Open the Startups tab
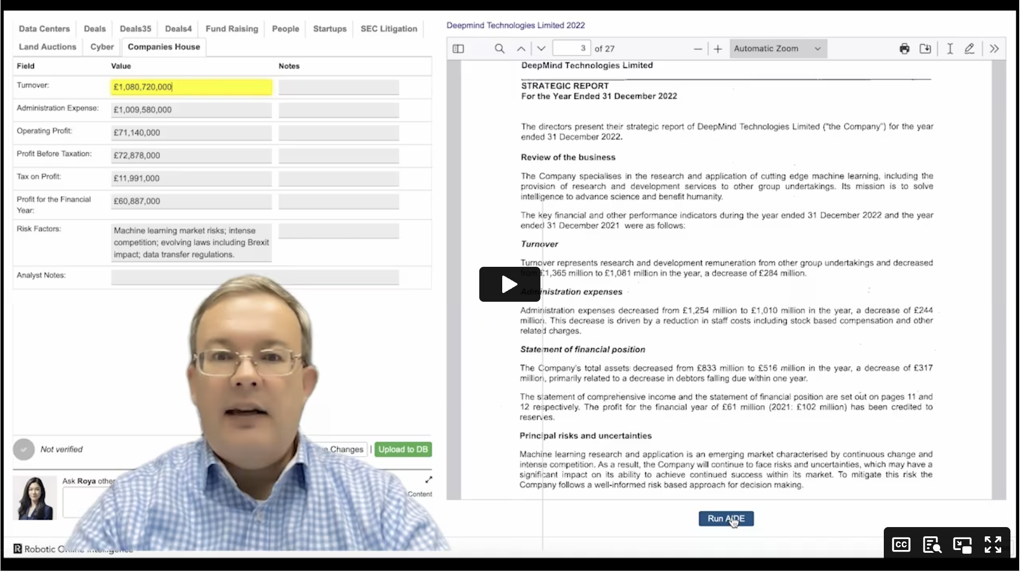The height and width of the screenshot is (574, 1023). (331, 29)
